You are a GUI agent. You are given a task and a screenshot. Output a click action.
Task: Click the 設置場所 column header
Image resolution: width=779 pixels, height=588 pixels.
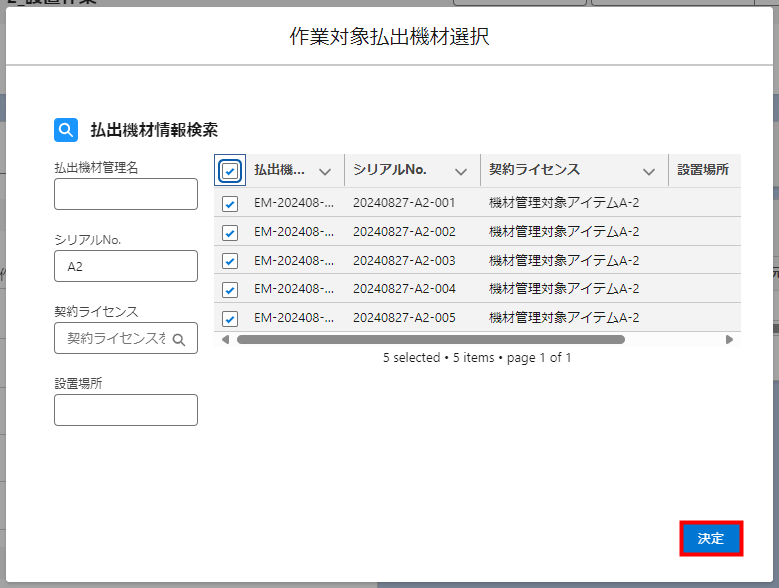(703, 170)
